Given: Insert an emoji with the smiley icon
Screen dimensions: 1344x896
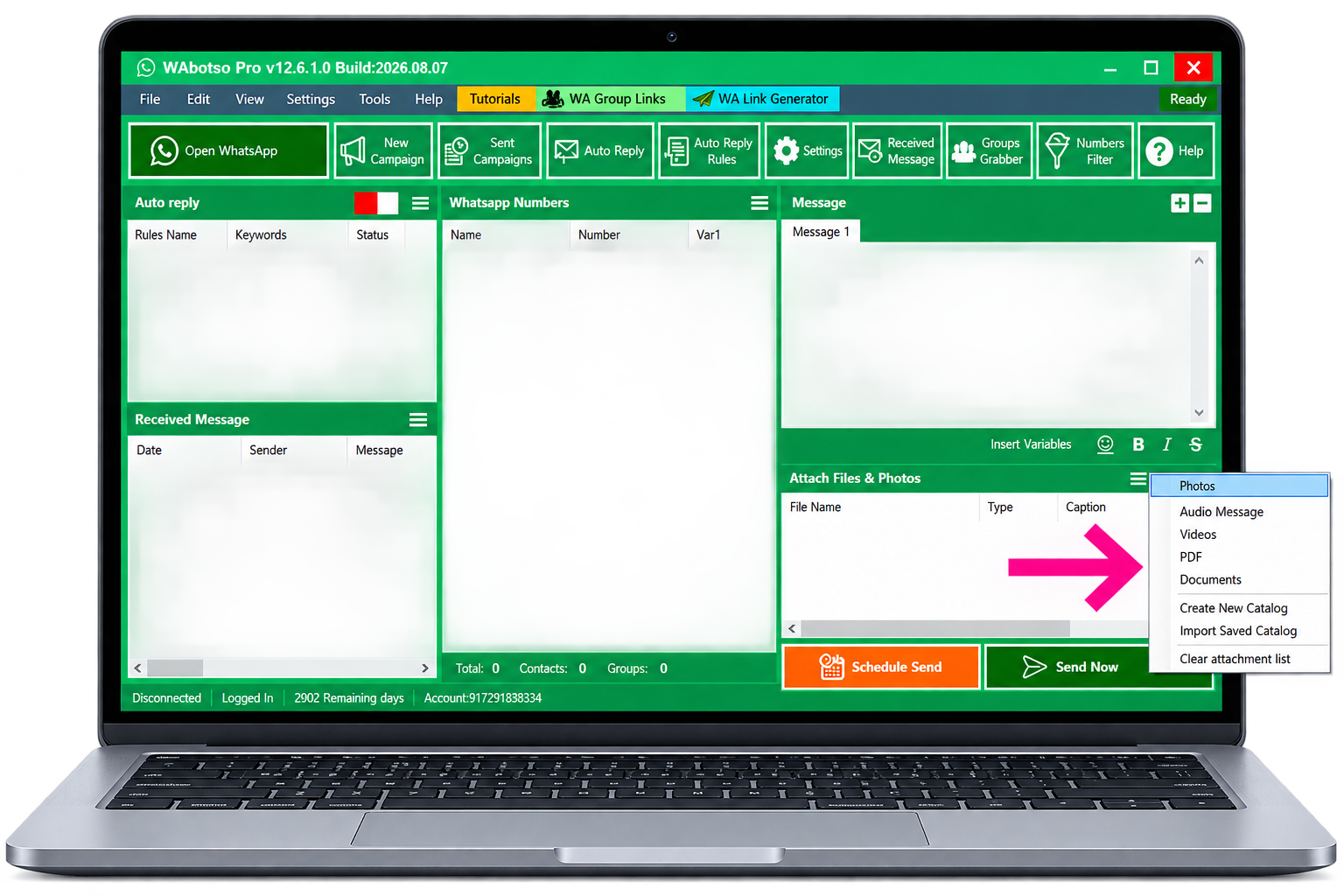Looking at the screenshot, I should point(1105,444).
